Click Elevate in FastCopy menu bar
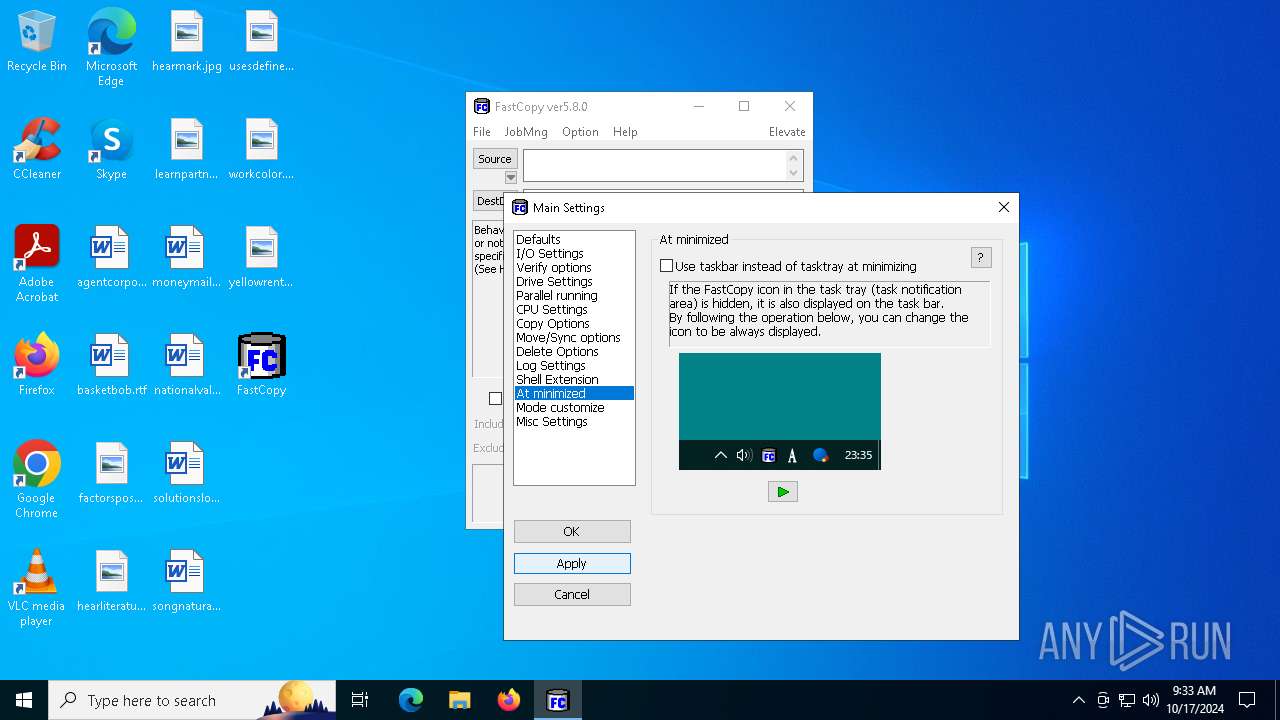1280x720 pixels. click(x=787, y=132)
